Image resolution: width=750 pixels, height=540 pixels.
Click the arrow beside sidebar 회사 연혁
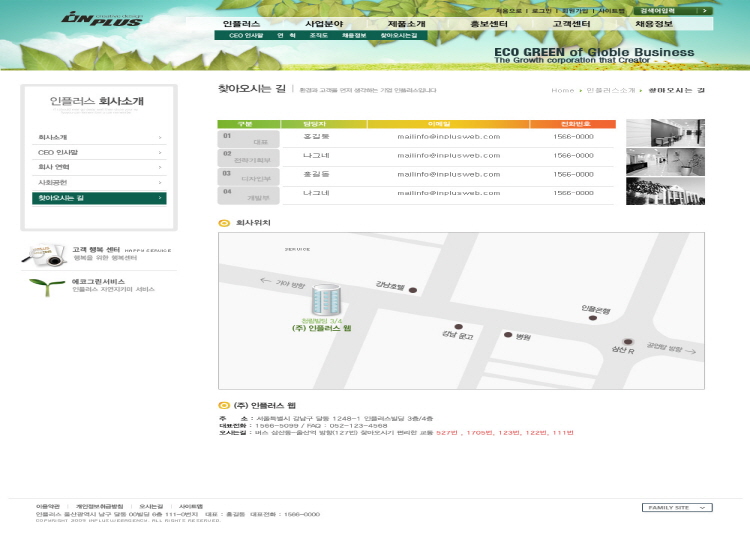point(160,167)
